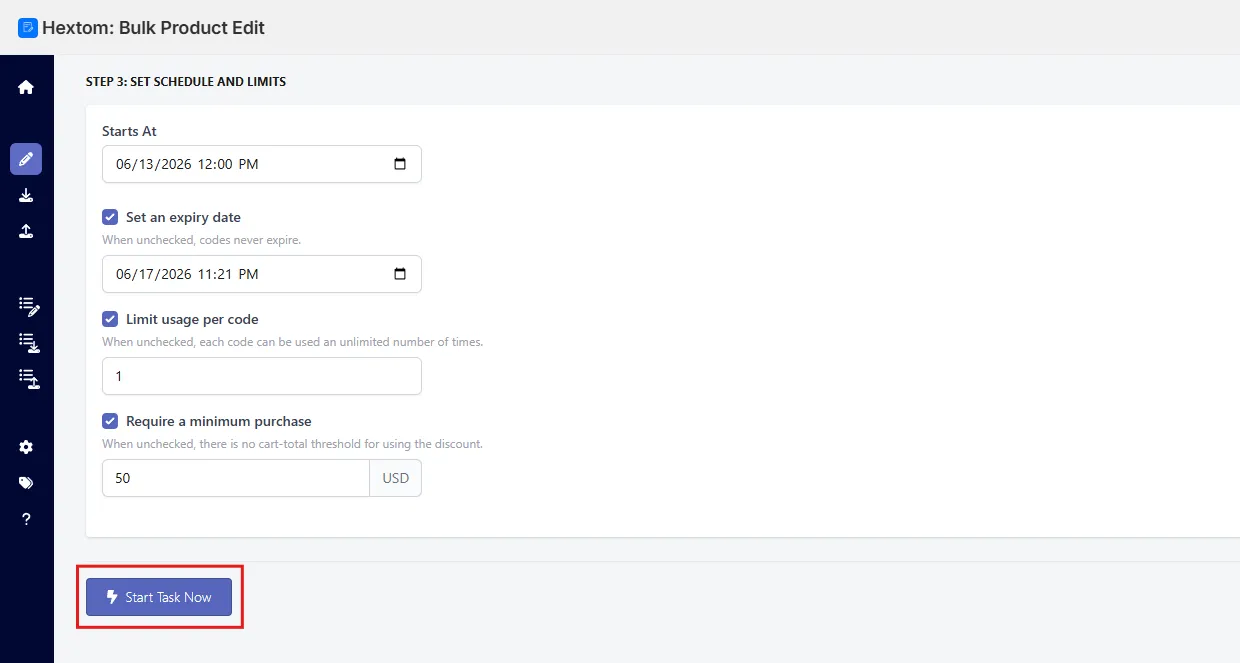Open calendar picker for Starts At date
The image size is (1240, 663).
(400, 164)
